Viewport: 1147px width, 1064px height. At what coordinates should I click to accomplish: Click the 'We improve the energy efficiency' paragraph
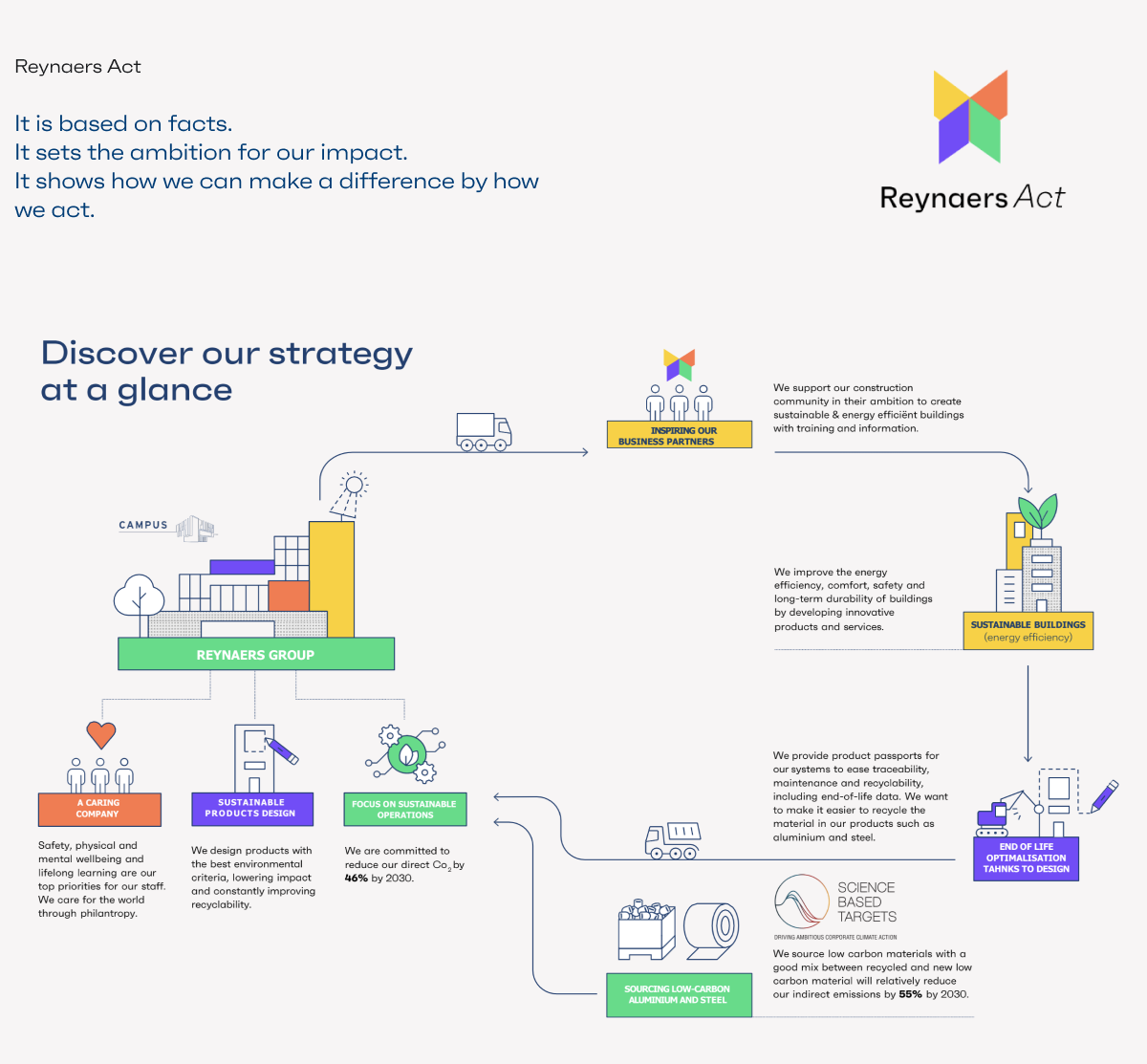[x=854, y=599]
